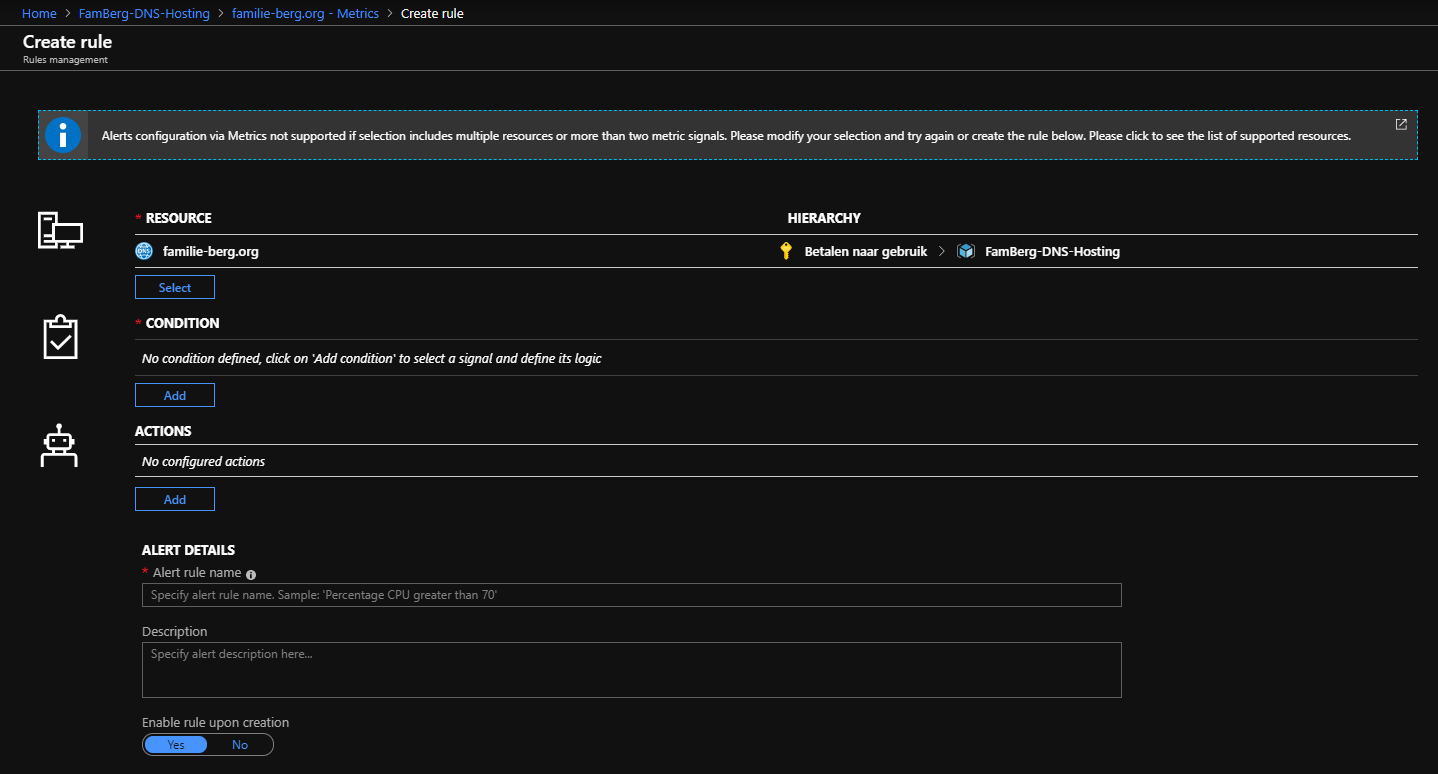This screenshot has width=1438, height=774.
Task: Click the actions robot icon
Action: tap(59, 446)
